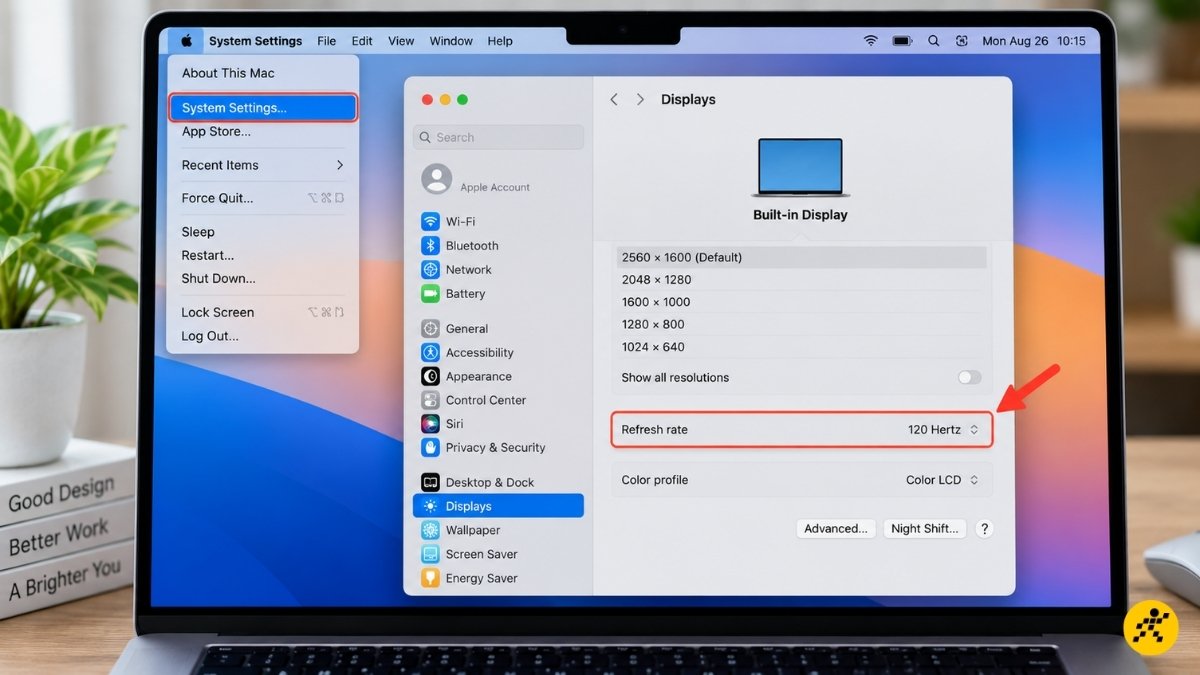This screenshot has width=1200, height=675.
Task: Click the battery status icon in menu bar
Action: tap(902, 41)
